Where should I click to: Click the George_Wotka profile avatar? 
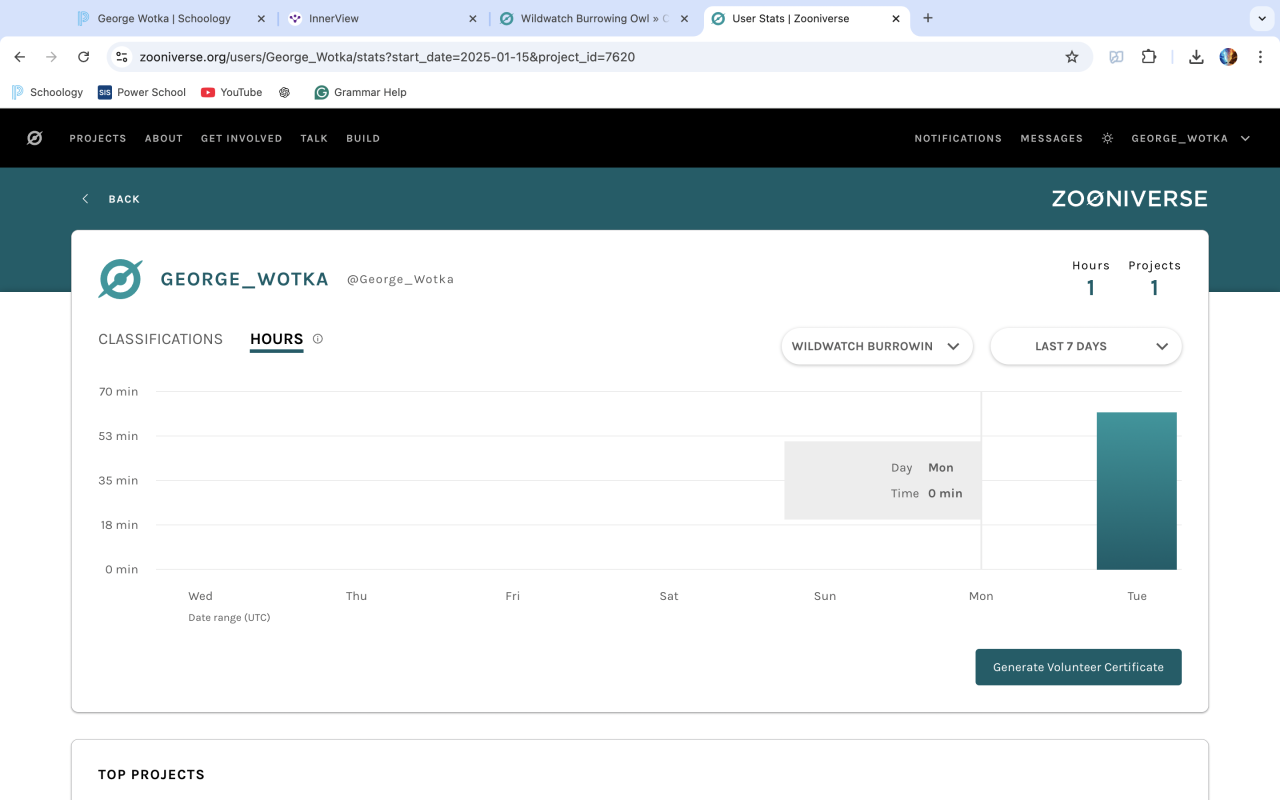point(120,279)
